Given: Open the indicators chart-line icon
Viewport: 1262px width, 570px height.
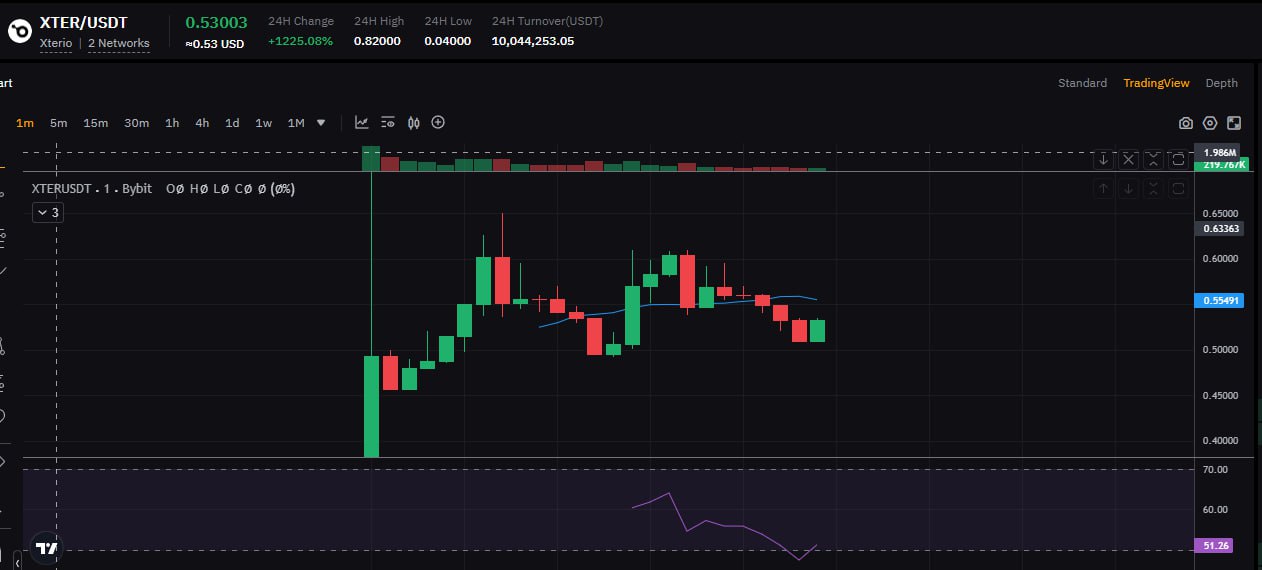Looking at the screenshot, I should 362,123.
